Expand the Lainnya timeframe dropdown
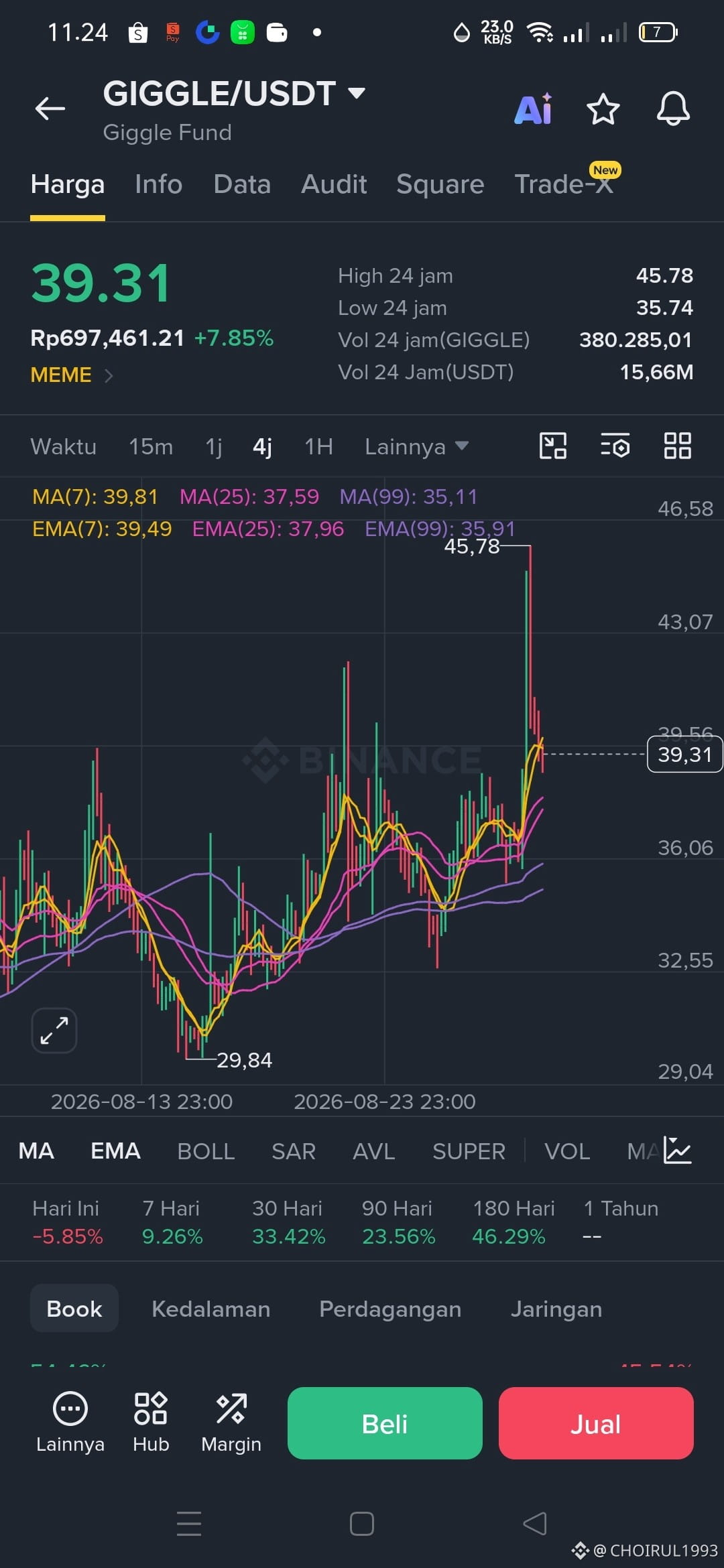The width and height of the screenshot is (724, 1568). click(x=416, y=446)
